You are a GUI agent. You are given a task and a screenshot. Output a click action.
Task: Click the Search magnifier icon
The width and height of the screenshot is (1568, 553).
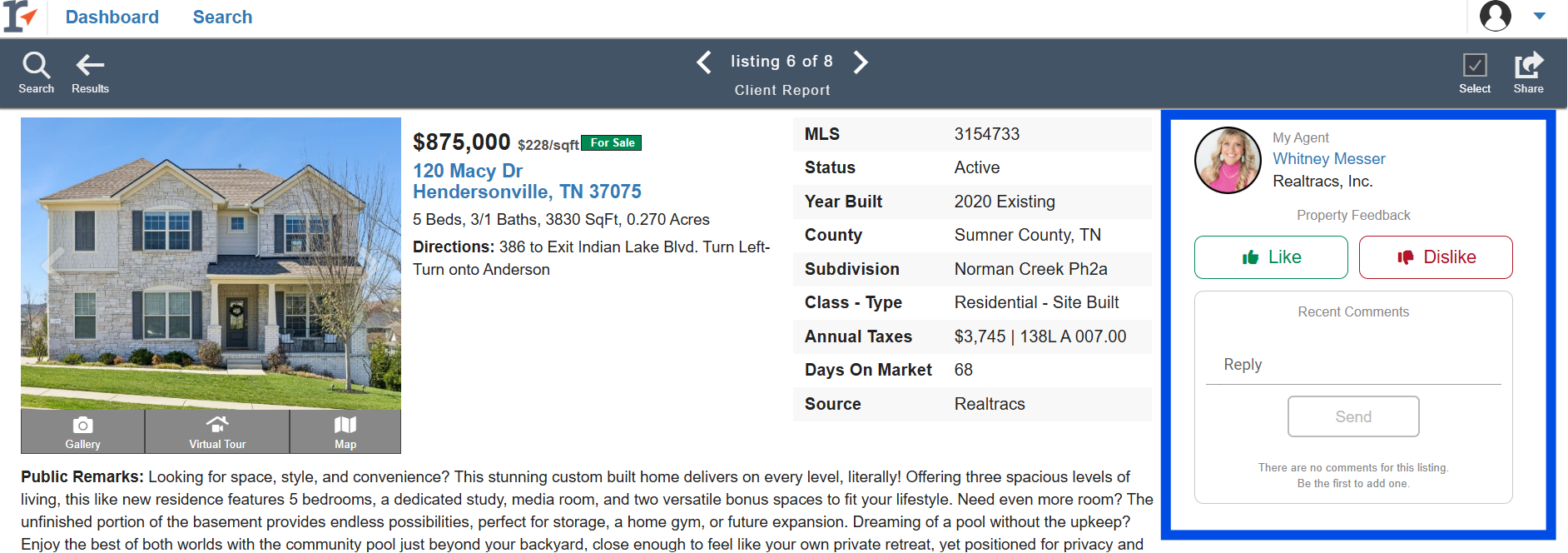[x=36, y=65]
